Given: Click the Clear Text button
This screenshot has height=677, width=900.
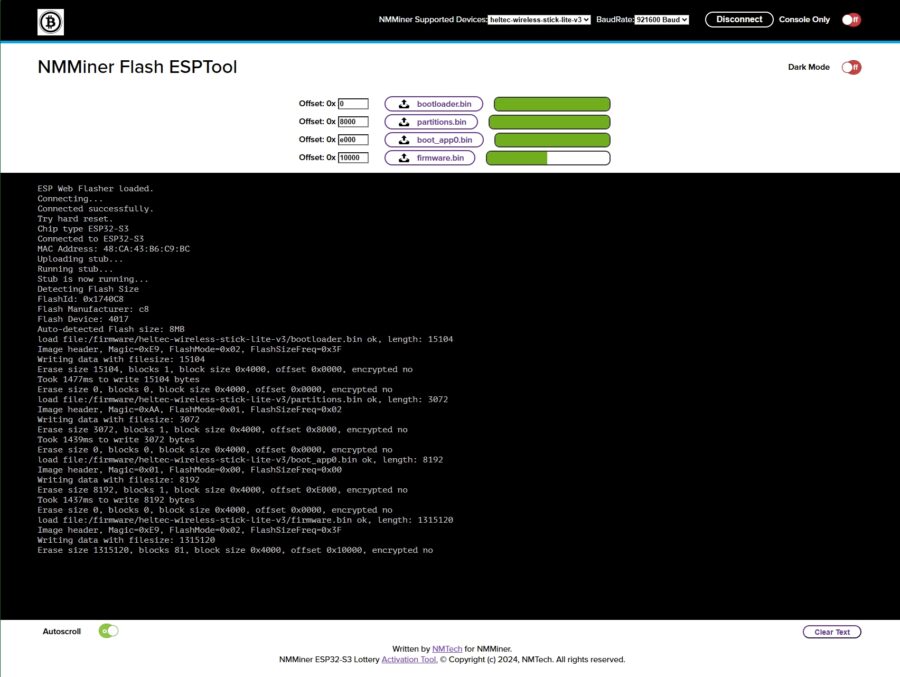Looking at the screenshot, I should coord(831,632).
